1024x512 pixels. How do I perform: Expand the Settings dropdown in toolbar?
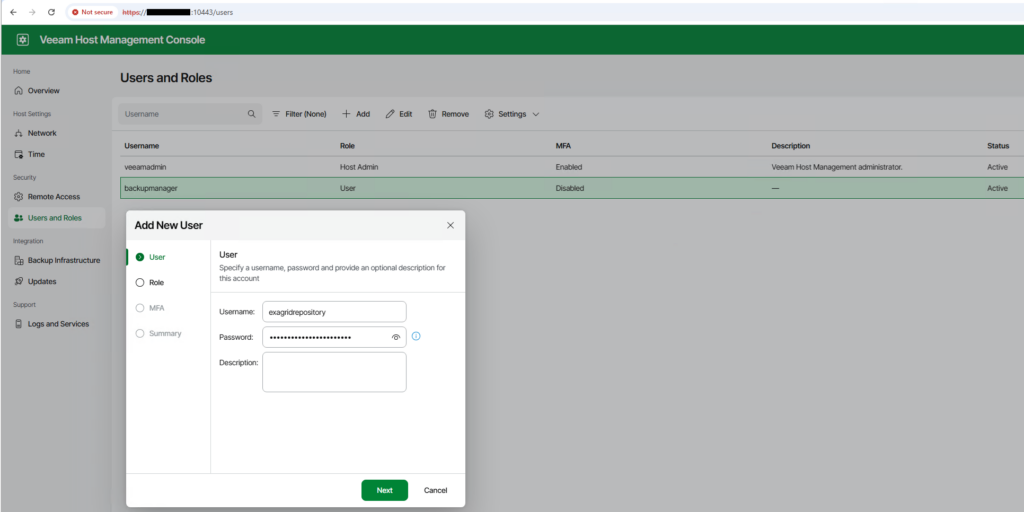(512, 114)
